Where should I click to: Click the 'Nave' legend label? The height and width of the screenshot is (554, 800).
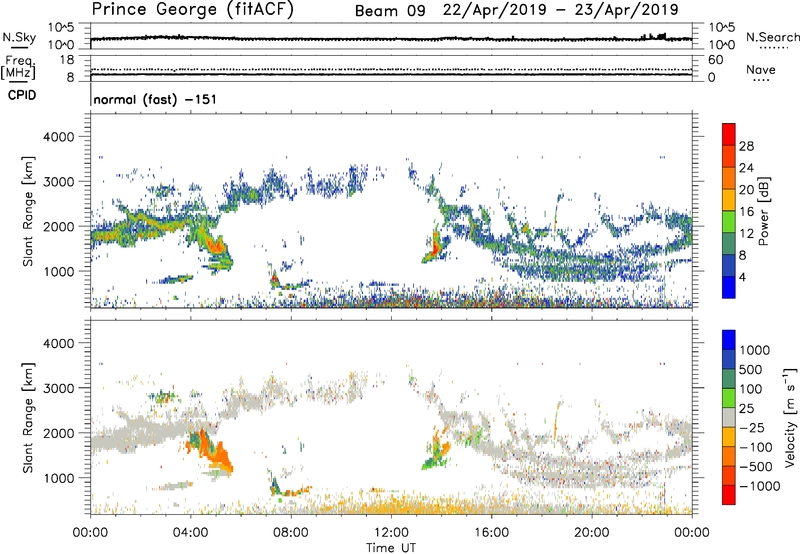tap(761, 70)
